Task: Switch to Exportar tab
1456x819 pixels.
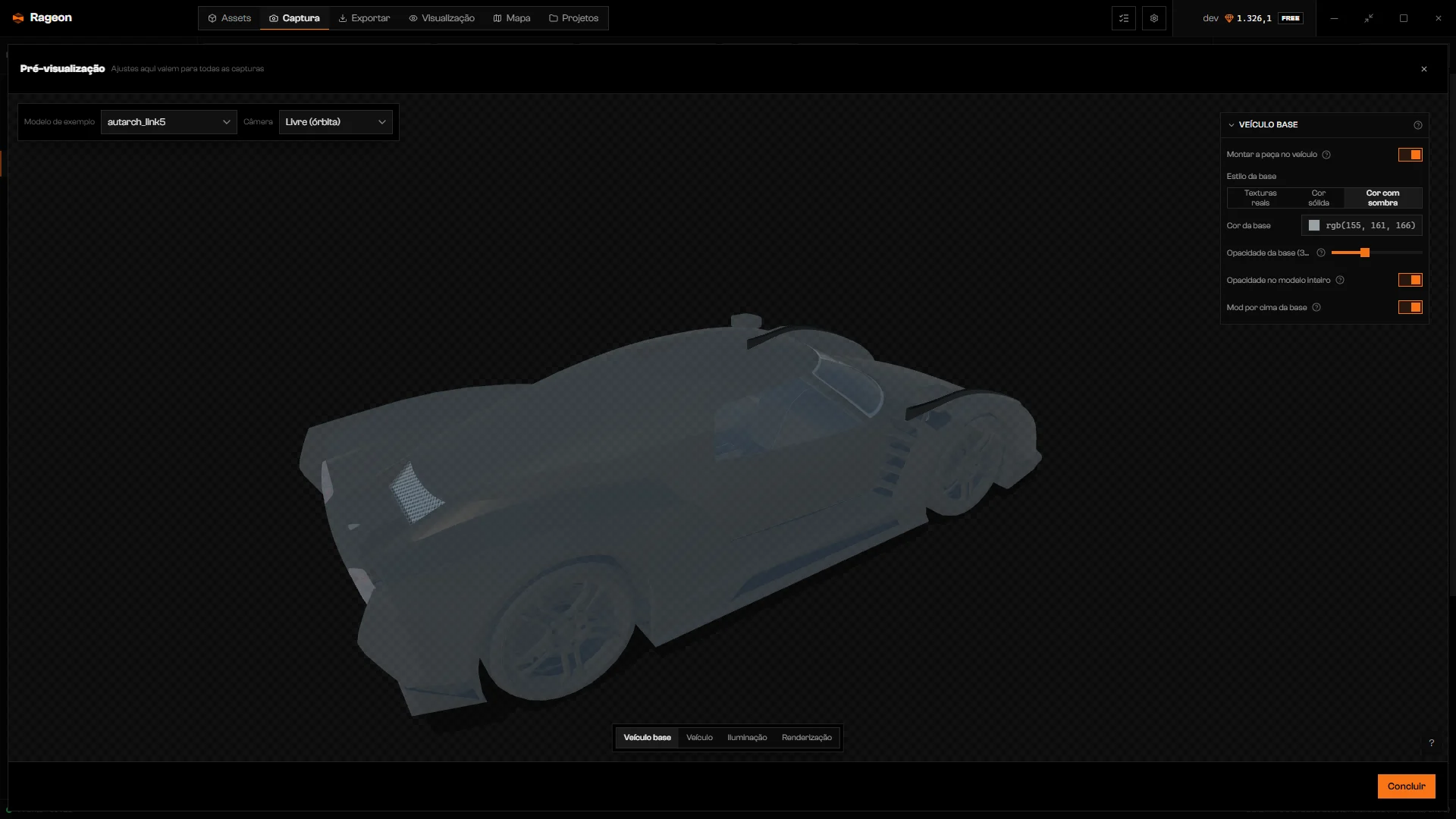Action: click(x=364, y=18)
